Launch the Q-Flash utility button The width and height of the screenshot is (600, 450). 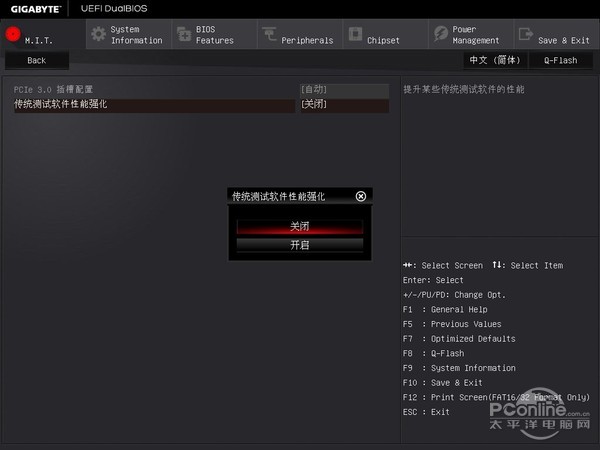[x=561, y=60]
